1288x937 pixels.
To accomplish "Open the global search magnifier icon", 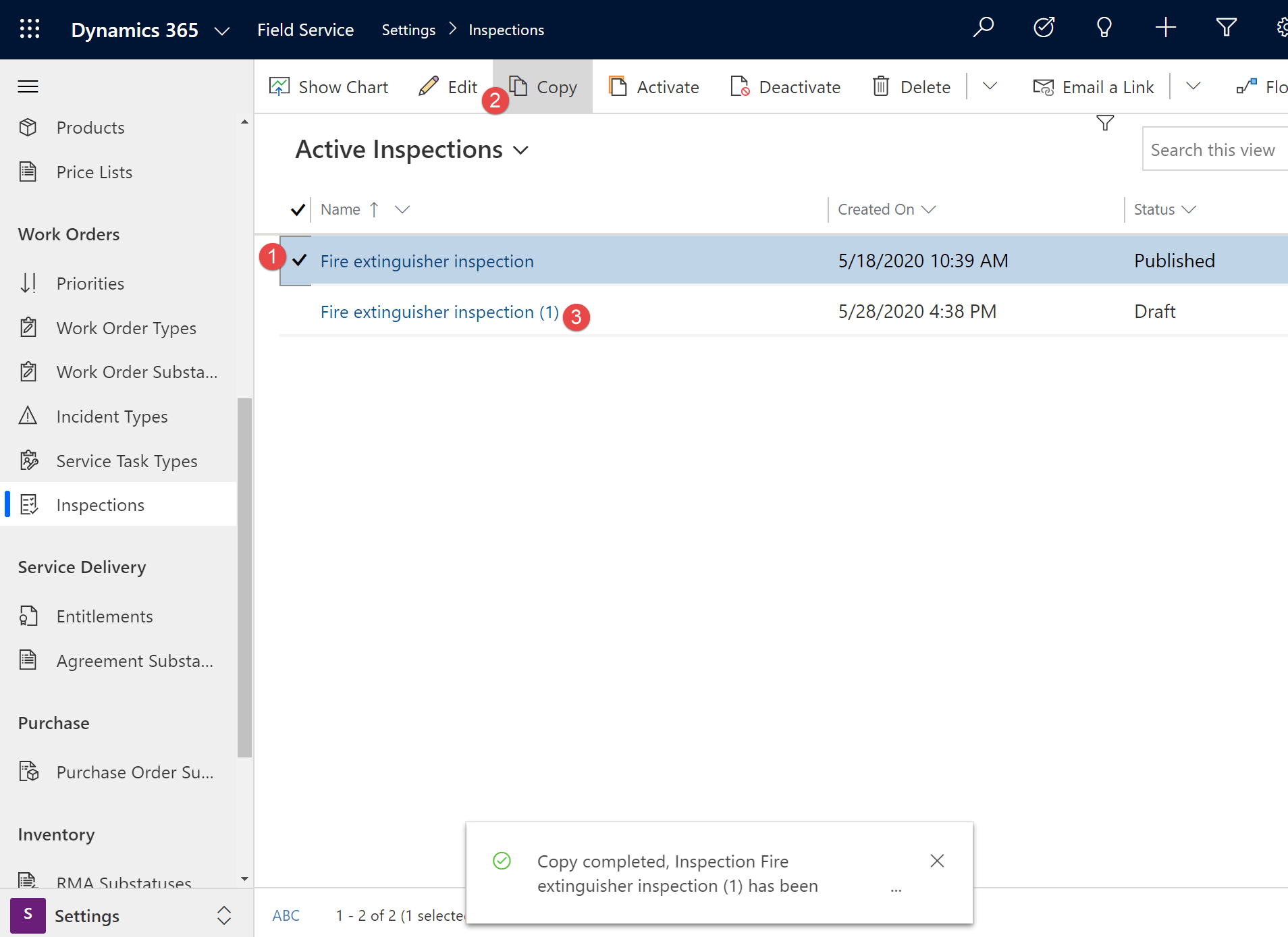I will point(983,28).
